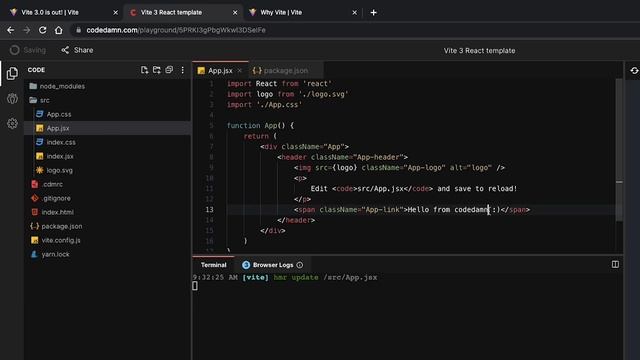Open the browser home page
The width and height of the screenshot is (640, 360).
pos(59,30)
